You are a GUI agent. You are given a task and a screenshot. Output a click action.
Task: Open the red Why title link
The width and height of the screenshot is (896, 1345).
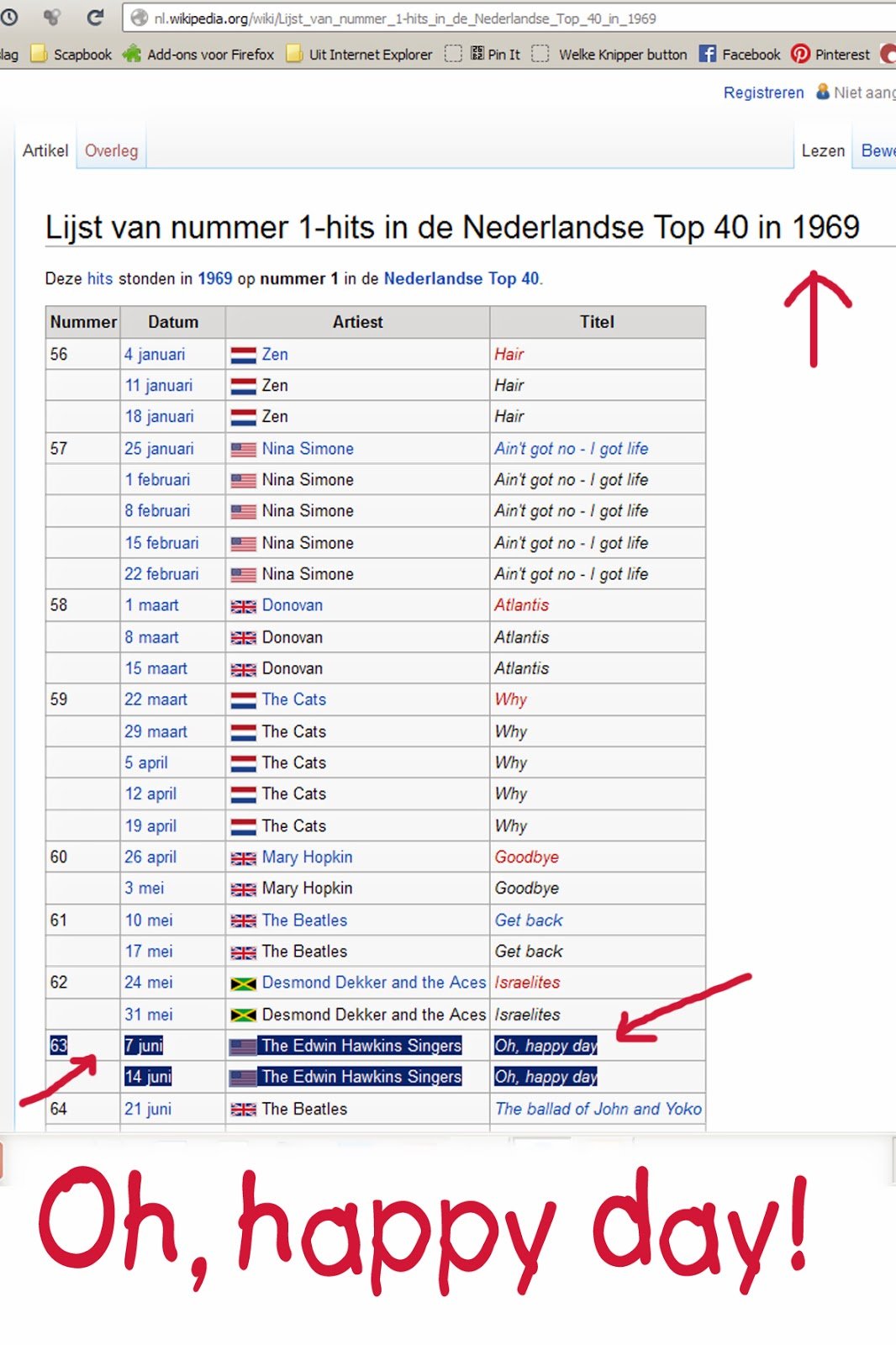point(511,699)
